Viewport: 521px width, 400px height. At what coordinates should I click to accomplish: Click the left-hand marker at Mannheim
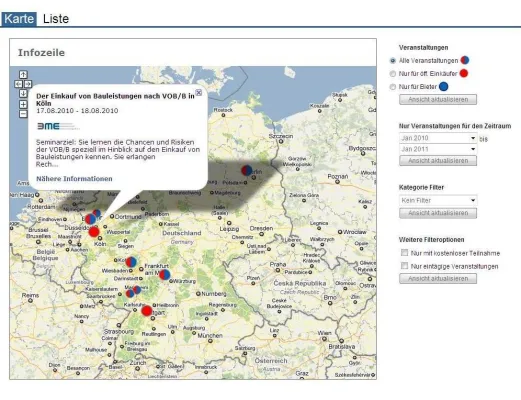[130, 294]
